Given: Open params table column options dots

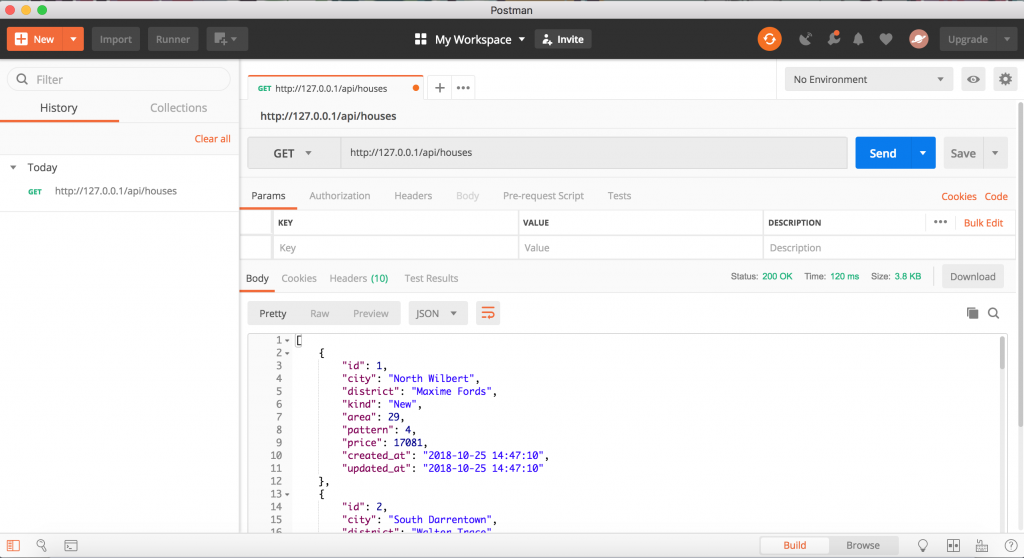Looking at the screenshot, I should click(x=940, y=222).
